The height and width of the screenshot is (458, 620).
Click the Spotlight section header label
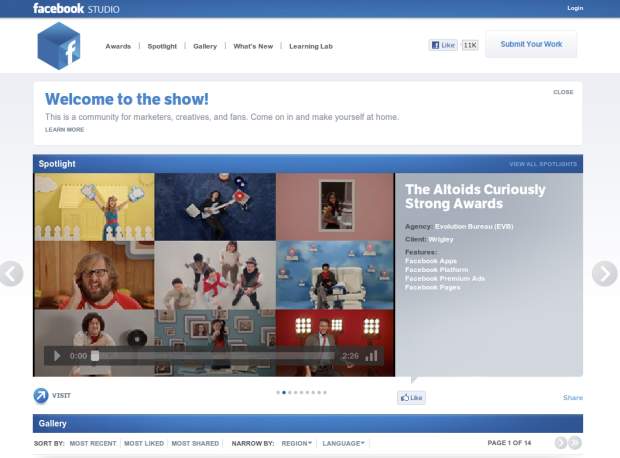[x=57, y=164]
